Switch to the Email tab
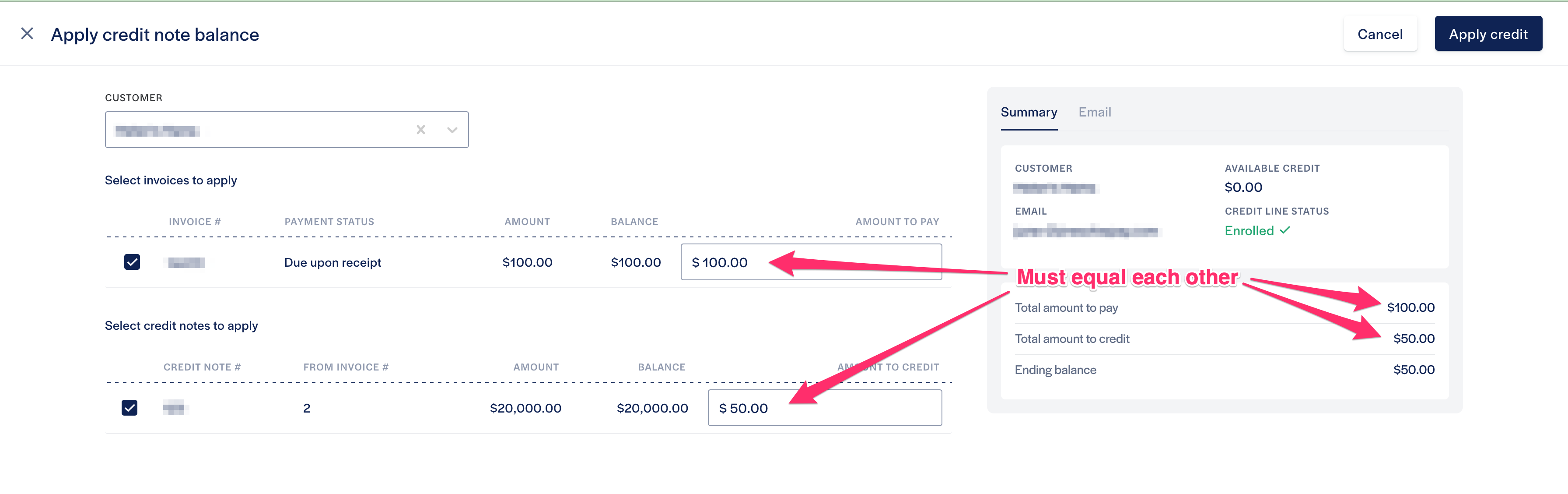Screen dimensions: 1568x494 coord(1095,112)
